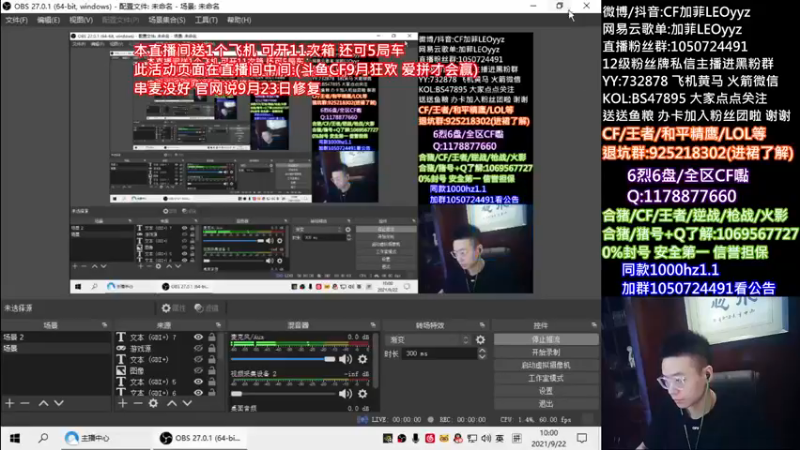Pop out the 控件 dock panel

594,325
